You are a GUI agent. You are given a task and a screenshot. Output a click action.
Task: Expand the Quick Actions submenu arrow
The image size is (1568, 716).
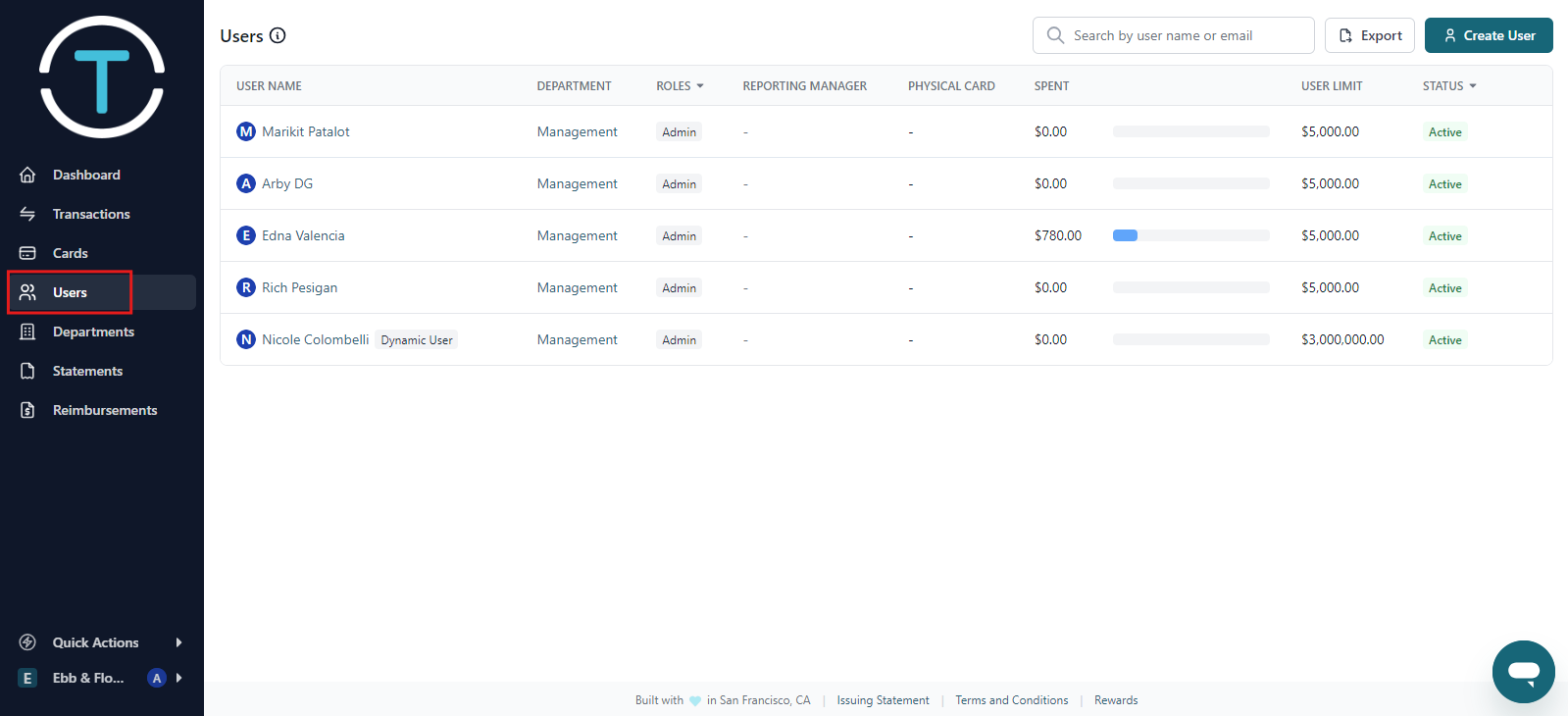[178, 642]
